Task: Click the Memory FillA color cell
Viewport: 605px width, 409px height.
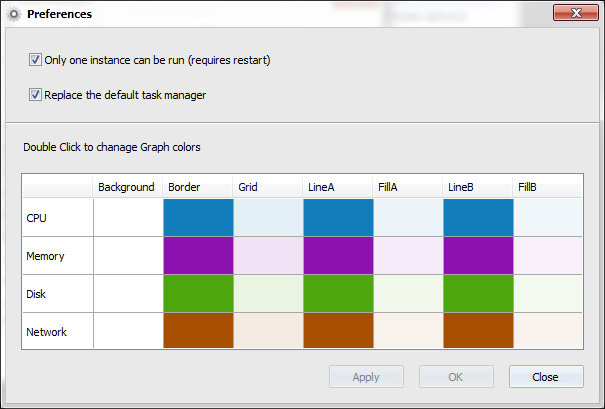Action: coord(408,256)
